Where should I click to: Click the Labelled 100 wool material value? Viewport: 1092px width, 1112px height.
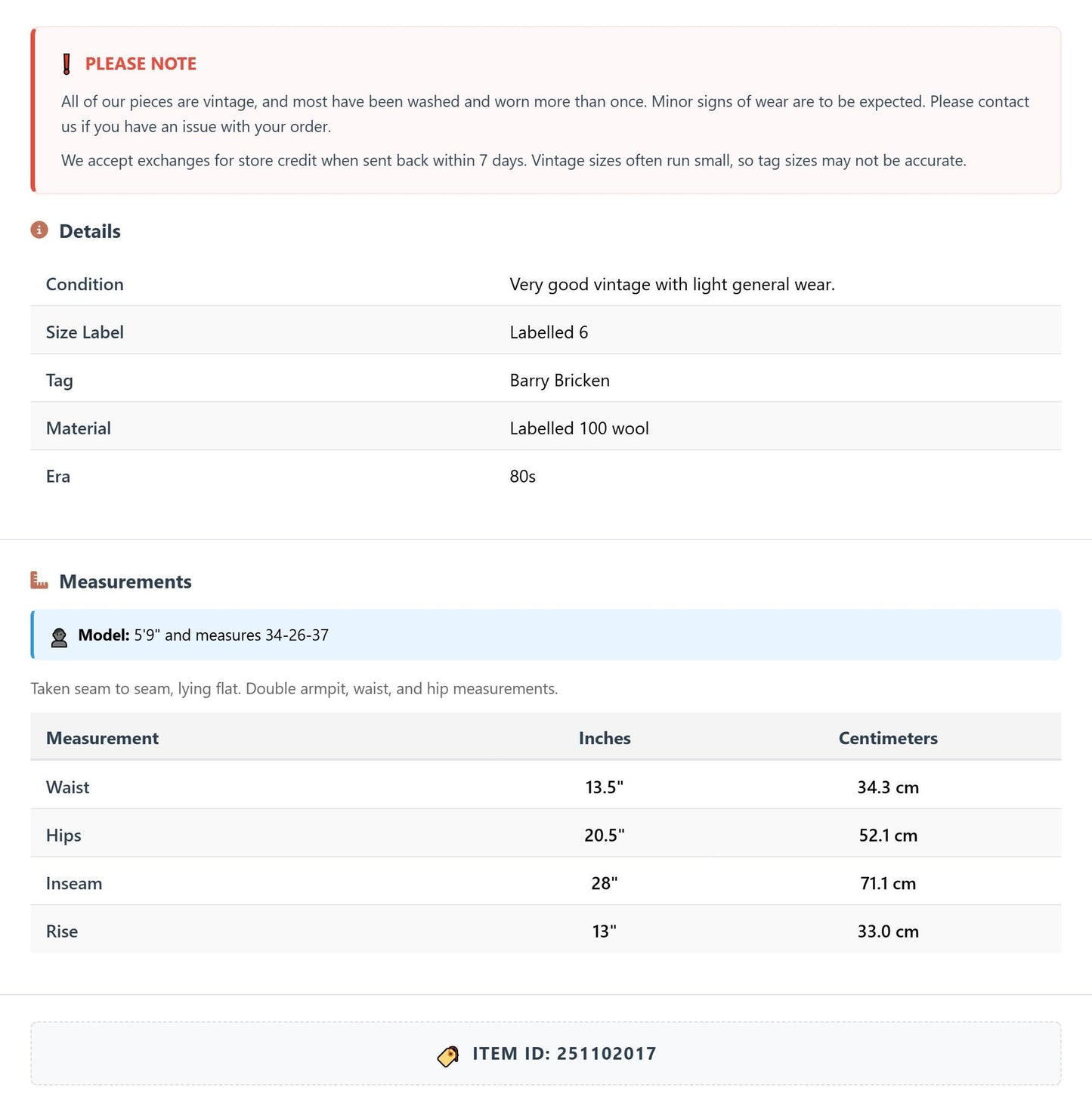(579, 428)
